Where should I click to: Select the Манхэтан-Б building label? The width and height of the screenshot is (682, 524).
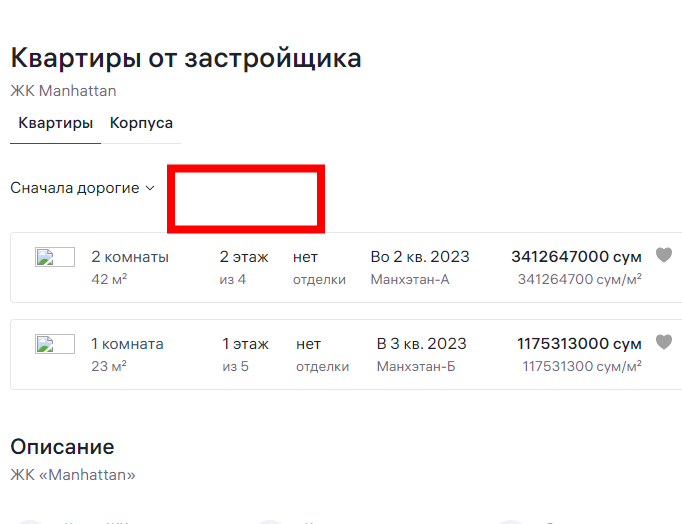416,366
